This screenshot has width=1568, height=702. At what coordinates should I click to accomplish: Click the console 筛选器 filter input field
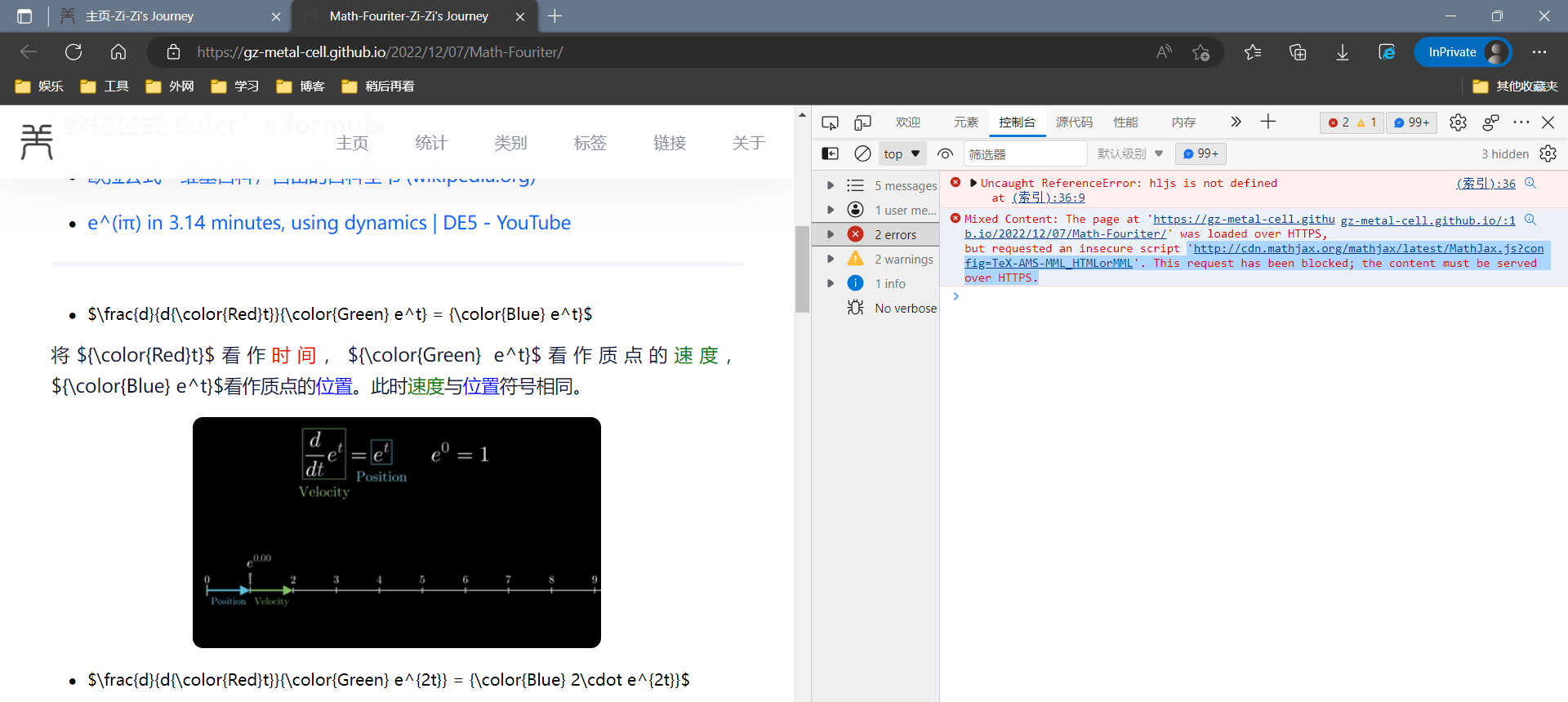(x=1025, y=153)
